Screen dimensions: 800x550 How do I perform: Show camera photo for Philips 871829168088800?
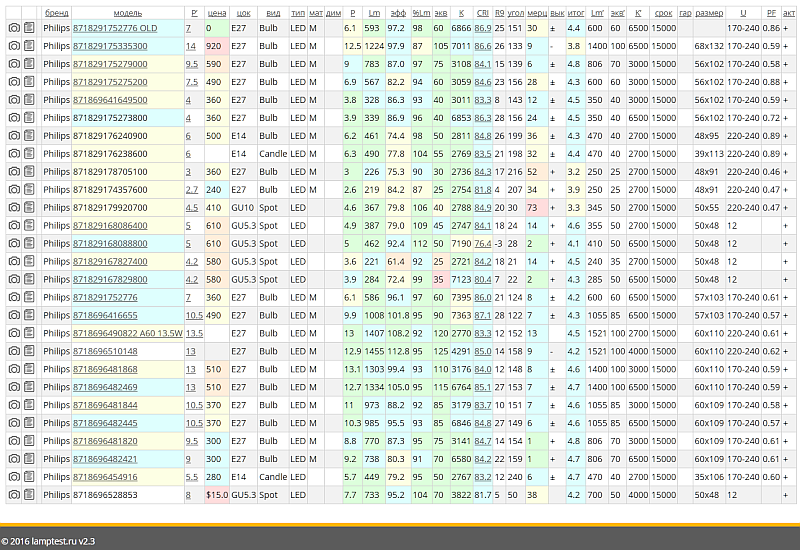click(x=14, y=243)
